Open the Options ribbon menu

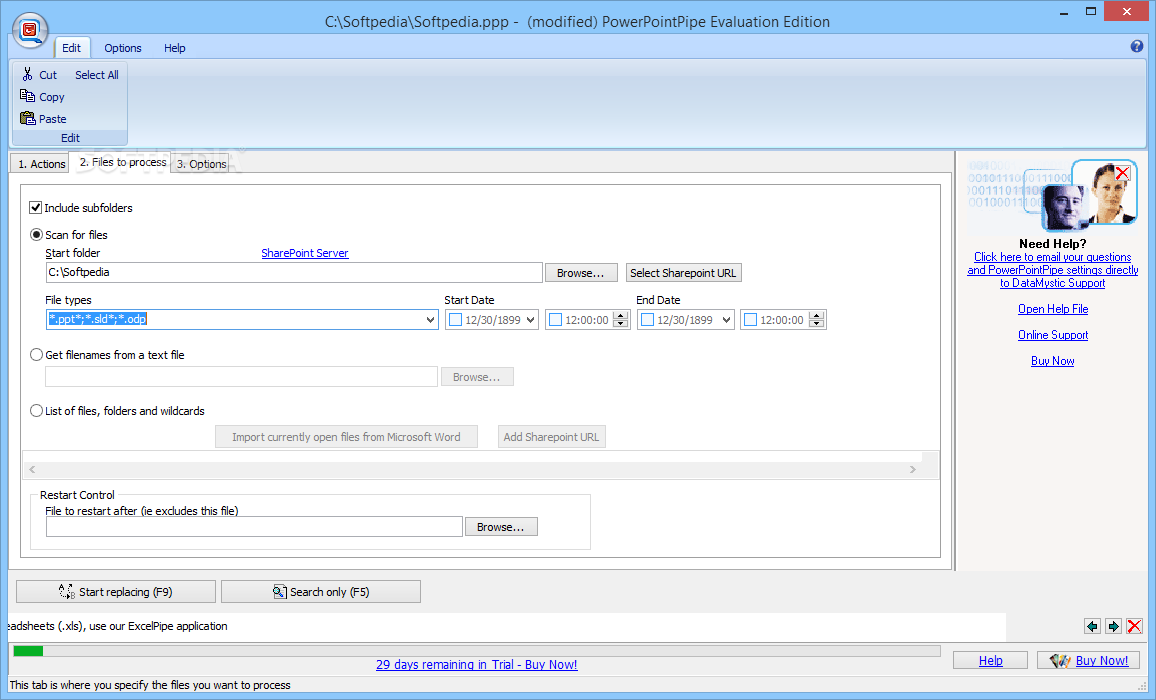point(122,48)
